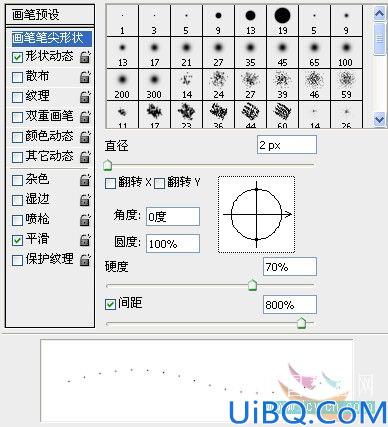Uncheck the 间距 checkbox
This screenshot has width=388, height=427.
[110, 304]
